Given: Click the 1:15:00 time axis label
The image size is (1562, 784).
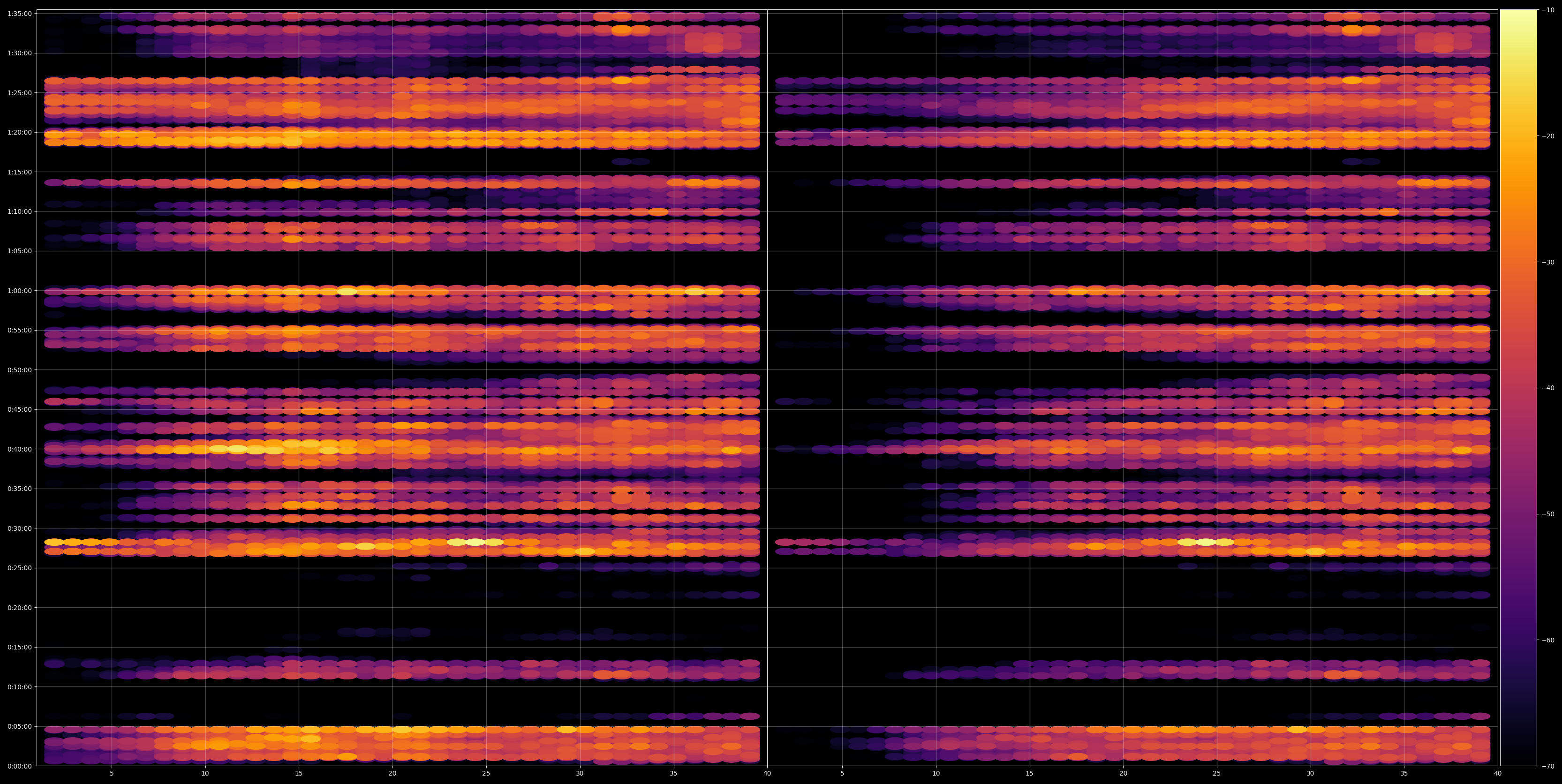Looking at the screenshot, I should coord(19,172).
